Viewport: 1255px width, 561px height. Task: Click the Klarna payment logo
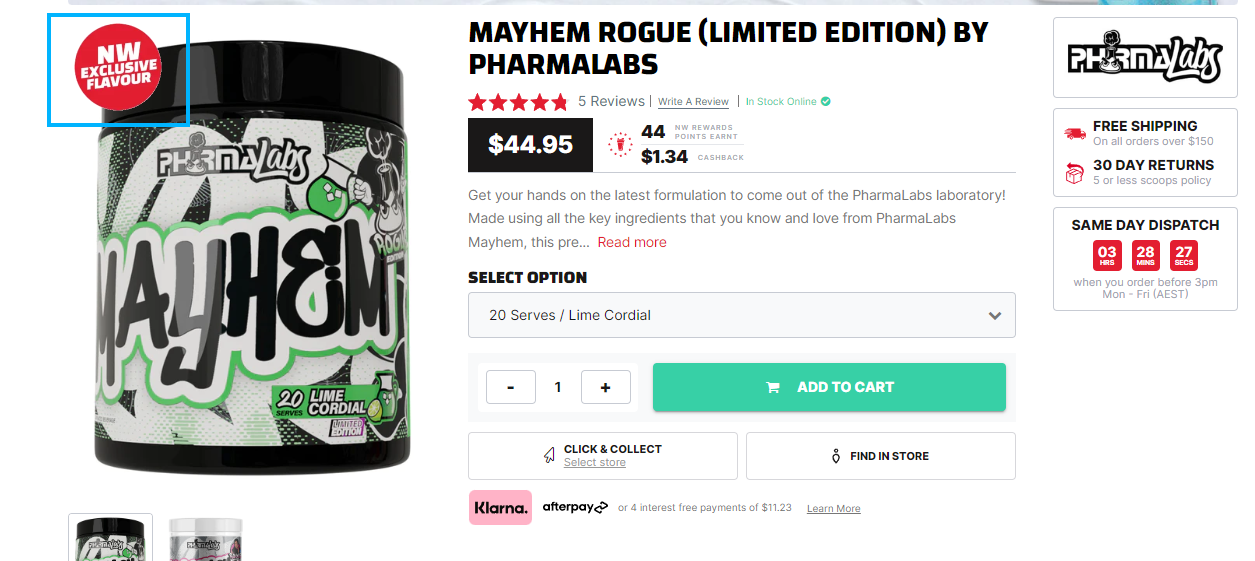coord(500,508)
